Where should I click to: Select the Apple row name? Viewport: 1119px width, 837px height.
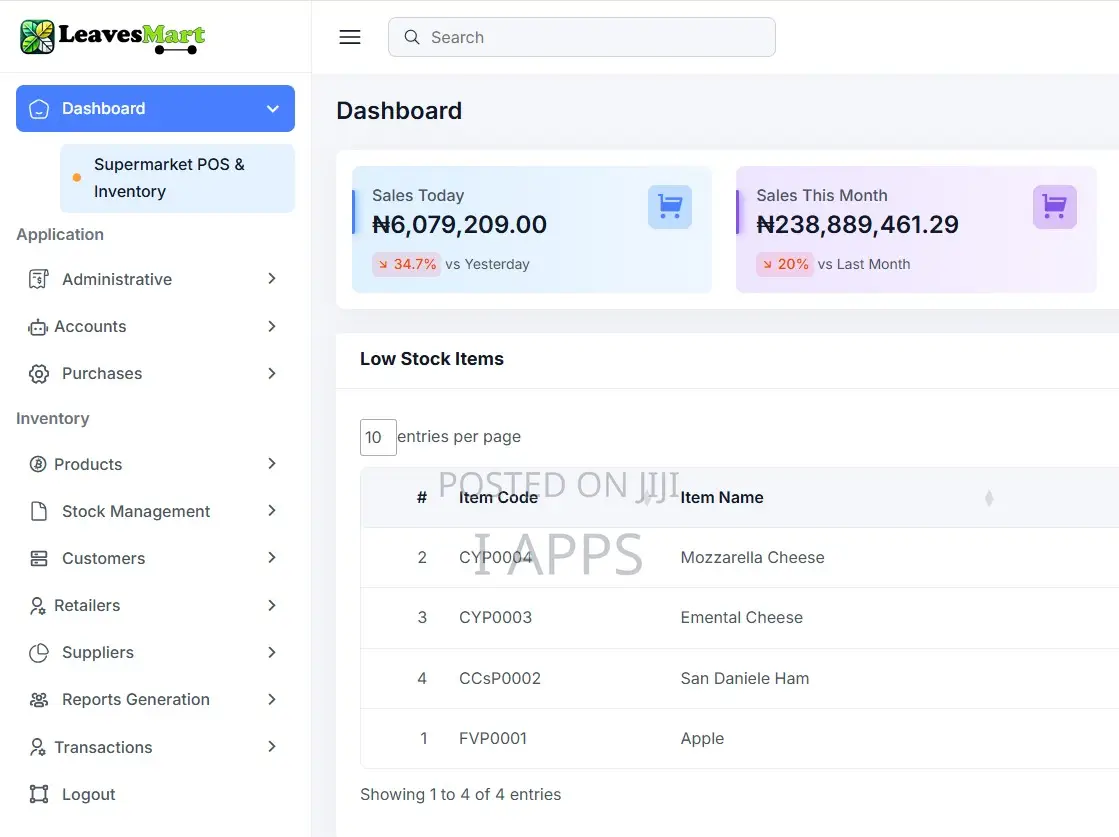click(x=702, y=739)
